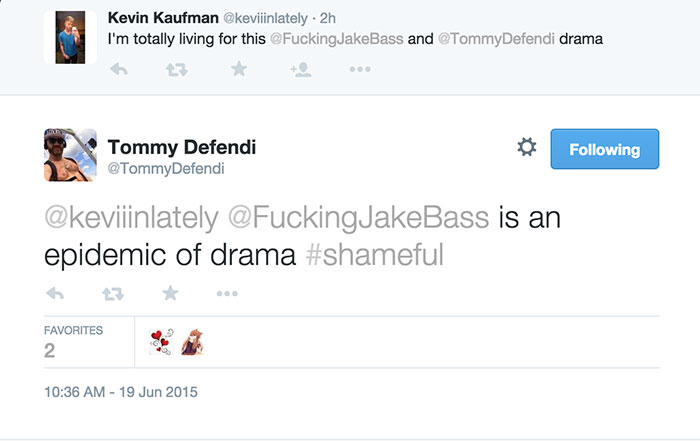Screen dimensions: 700x441
Task: View second favoriter's avatar
Action: pyautogui.click(x=191, y=342)
